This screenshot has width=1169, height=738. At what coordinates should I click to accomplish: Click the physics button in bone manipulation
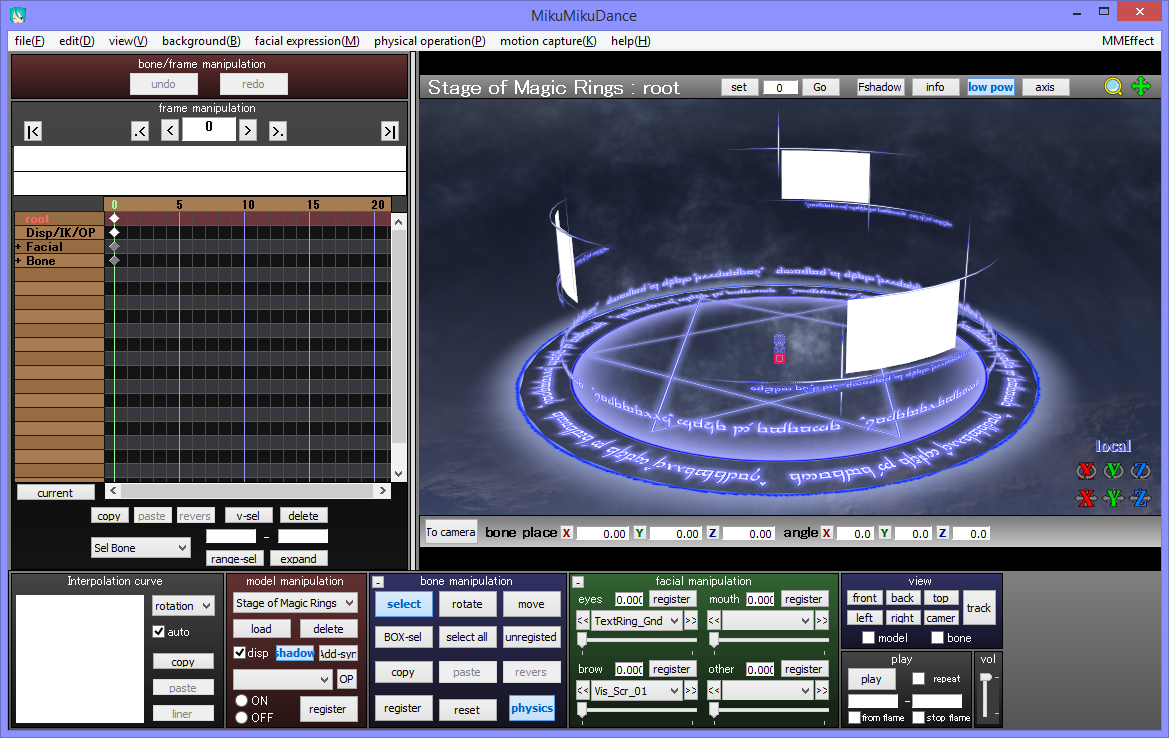[x=531, y=708]
